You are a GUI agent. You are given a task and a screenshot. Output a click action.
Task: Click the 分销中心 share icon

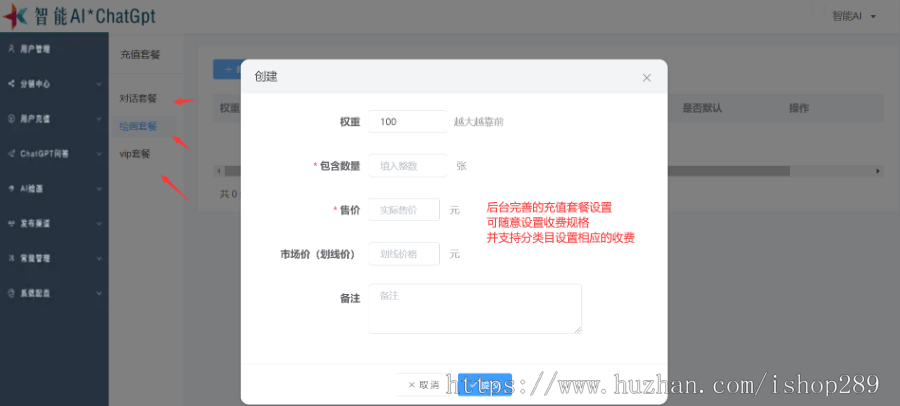point(11,84)
